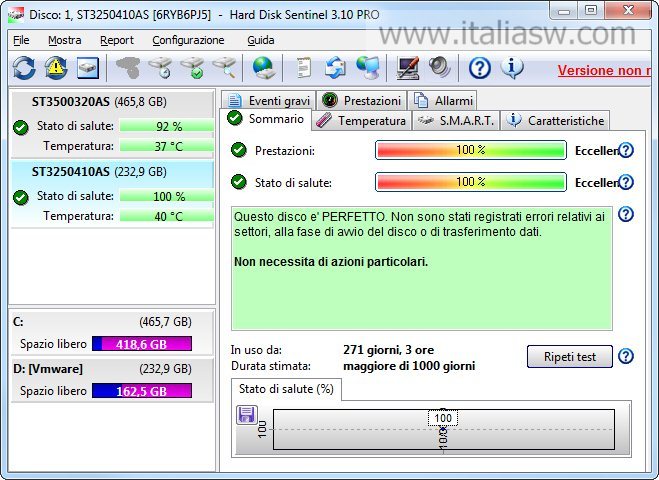Viewport: 659px width, 480px height.
Task: Click the 37 °C temperature bar
Action: pyautogui.click(x=167, y=146)
